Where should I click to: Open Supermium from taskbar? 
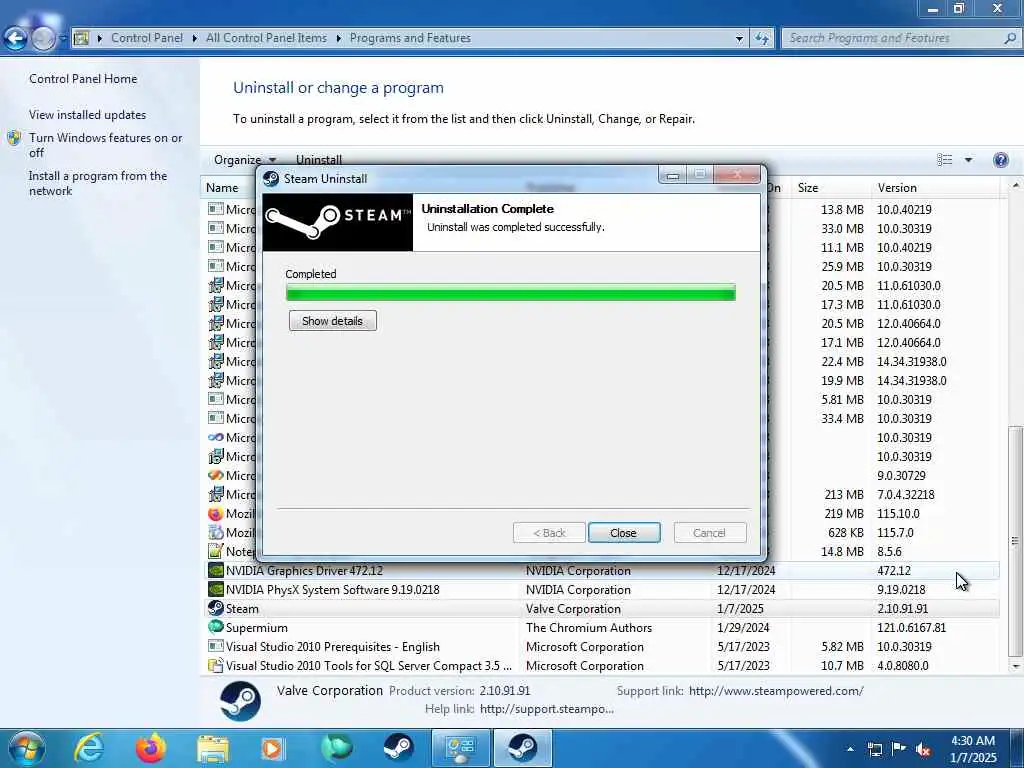tap(336, 748)
